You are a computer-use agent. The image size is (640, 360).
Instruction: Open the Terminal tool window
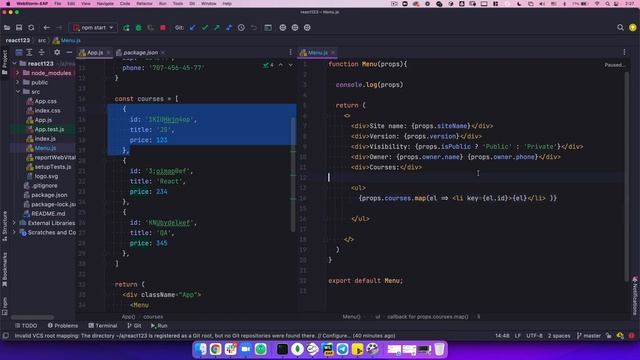point(103,326)
